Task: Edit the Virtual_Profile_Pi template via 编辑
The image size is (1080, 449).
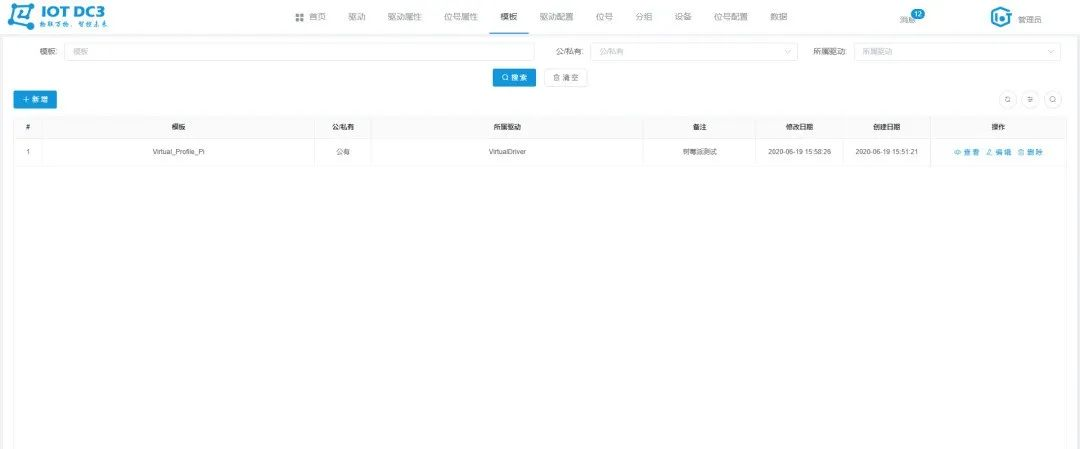Action: pyautogui.click(x=999, y=152)
